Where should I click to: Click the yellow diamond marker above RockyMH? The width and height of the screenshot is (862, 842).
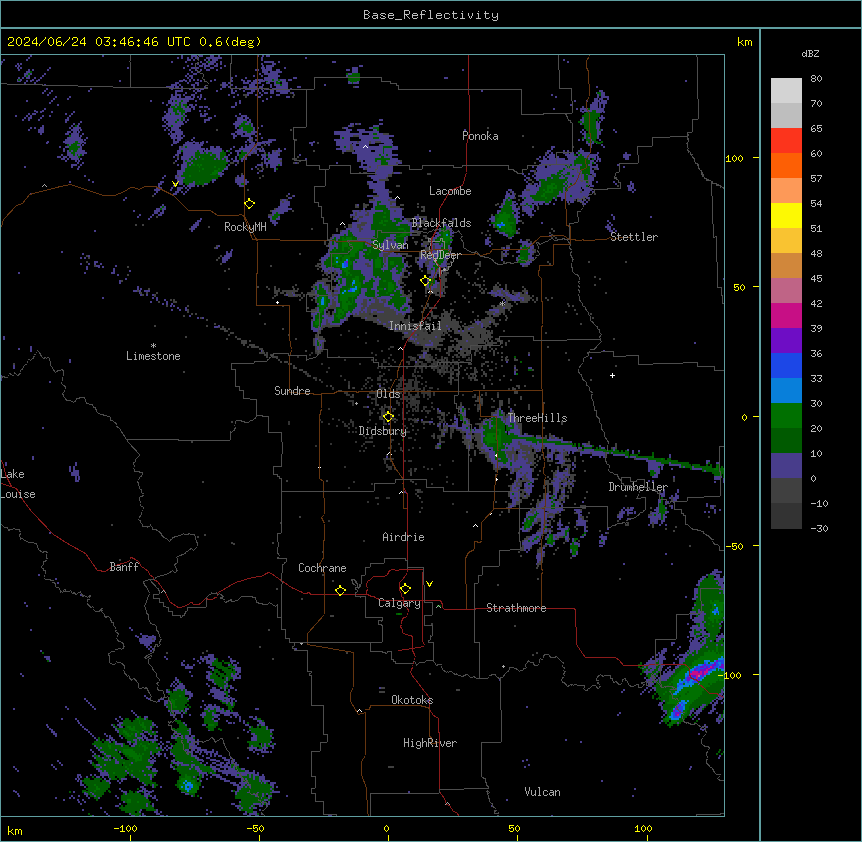click(x=249, y=204)
